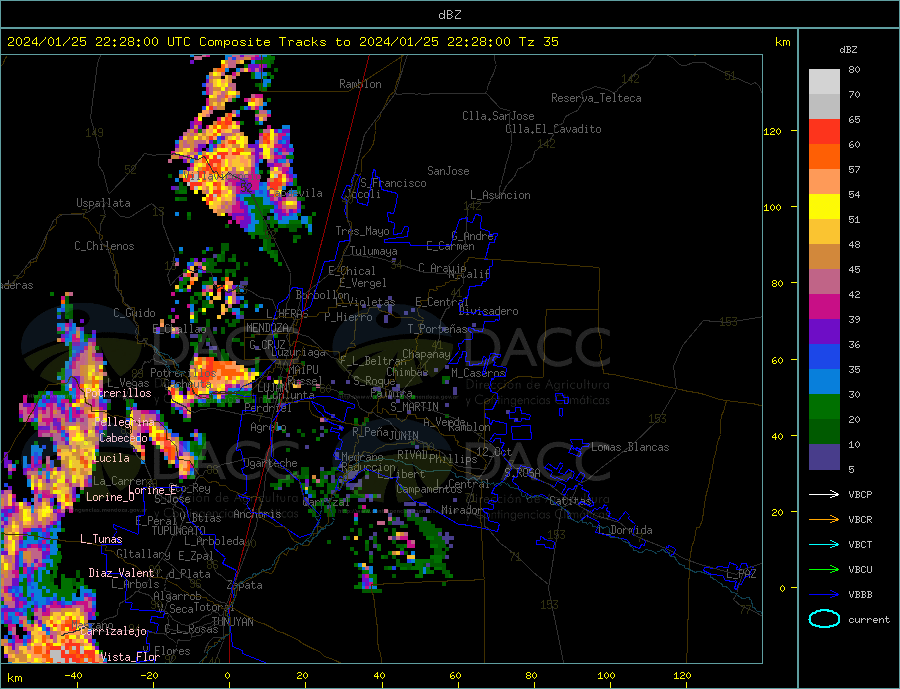This screenshot has height=689, width=900.
Task: Click the Carrizalejo place label
Action: click(x=113, y=632)
